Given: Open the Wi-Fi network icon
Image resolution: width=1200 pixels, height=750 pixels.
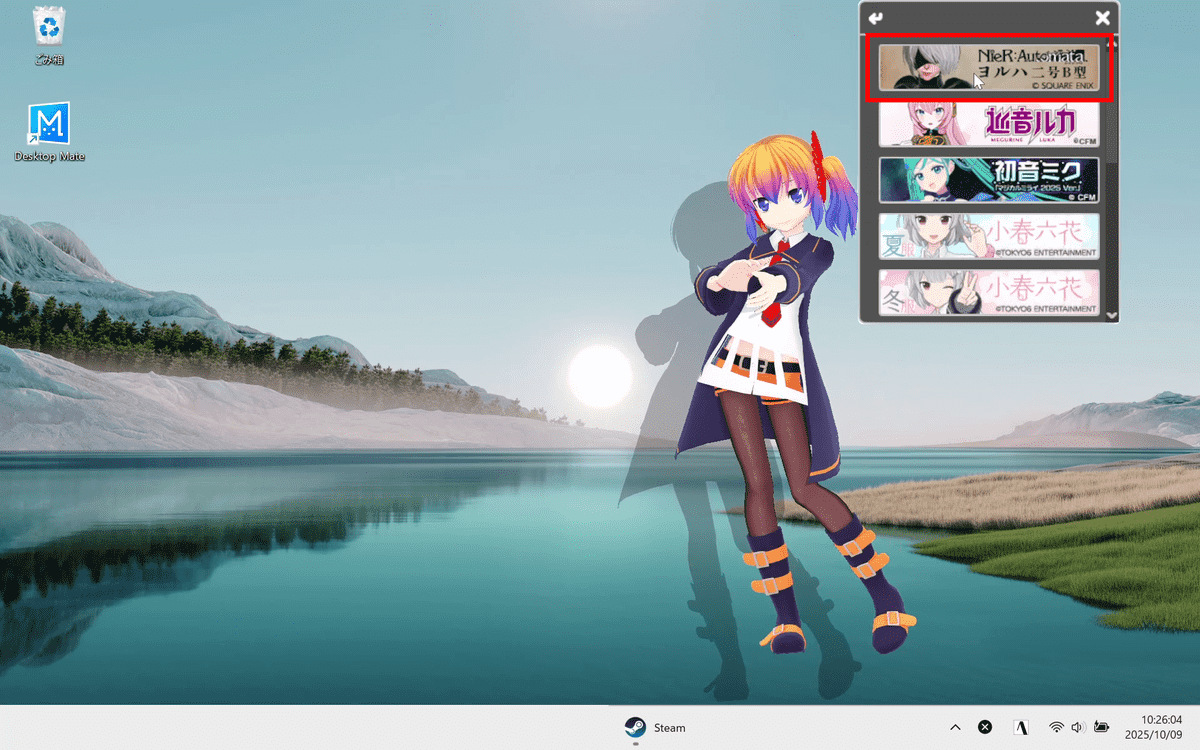Looking at the screenshot, I should [1056, 727].
